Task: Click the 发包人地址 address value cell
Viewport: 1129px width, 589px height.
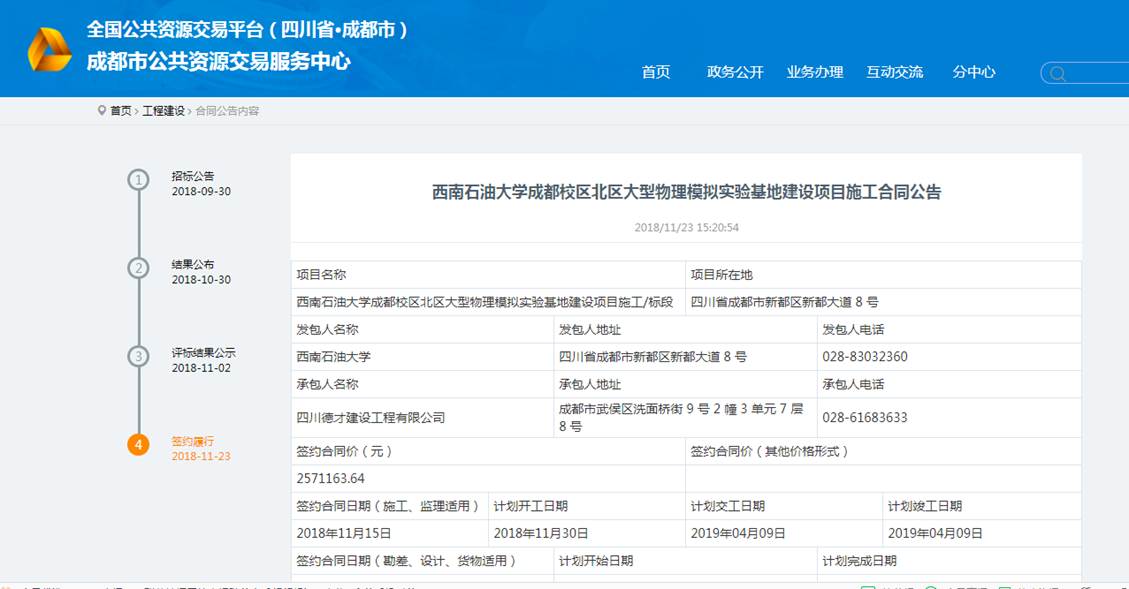Action: click(685, 356)
